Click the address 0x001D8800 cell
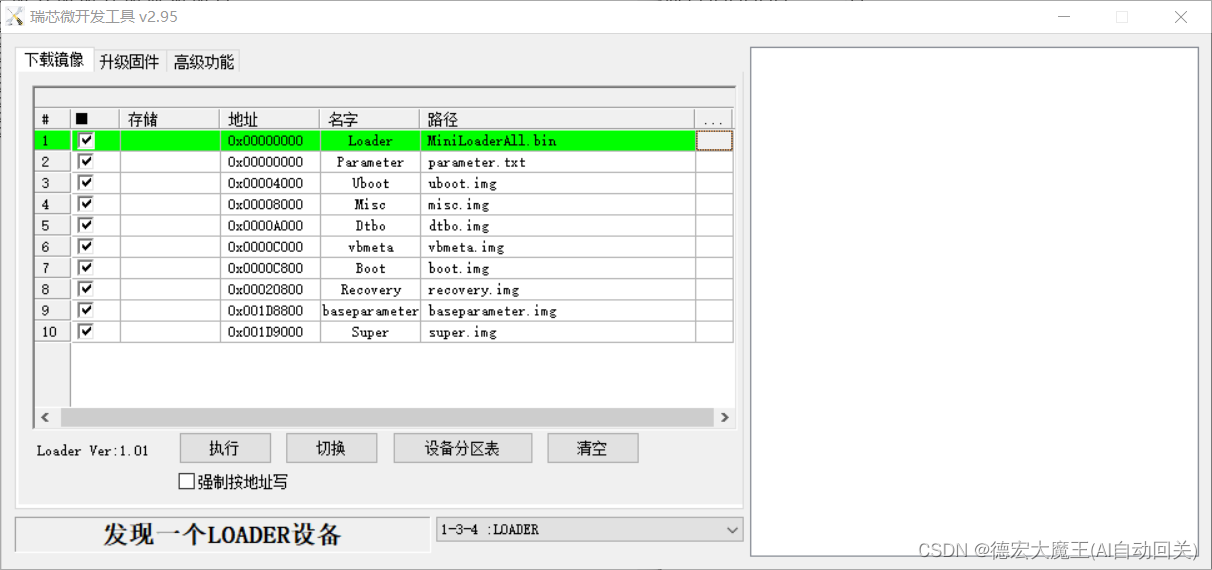Viewport: 1212px width, 570px height. point(270,311)
